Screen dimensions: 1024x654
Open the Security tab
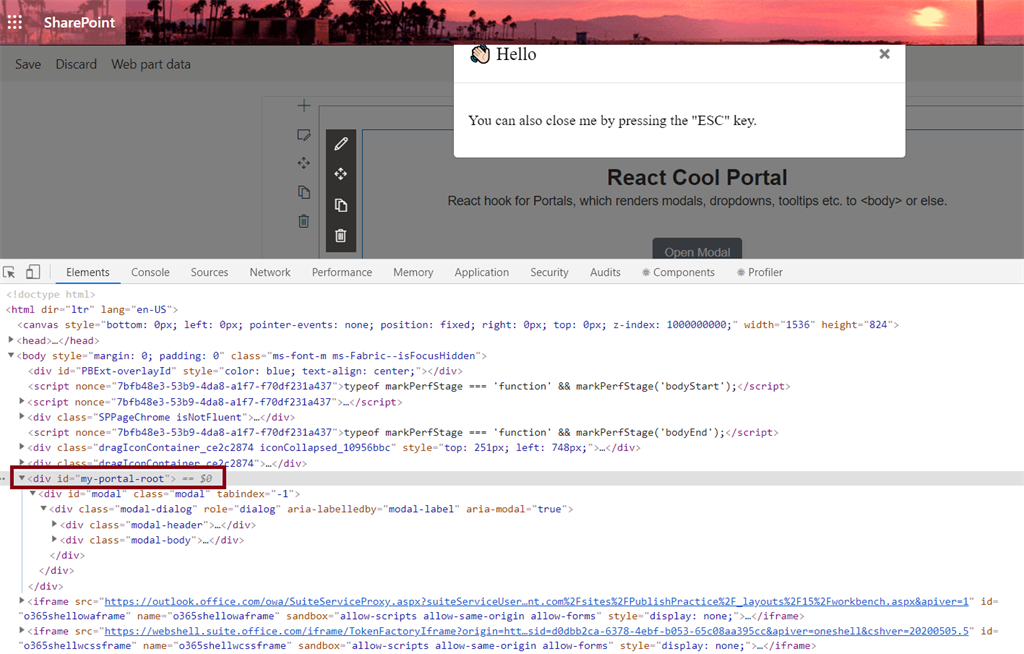549,272
